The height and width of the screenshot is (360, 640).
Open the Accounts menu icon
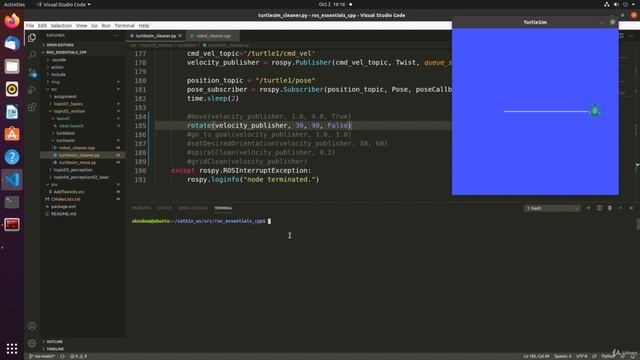pos(32,326)
